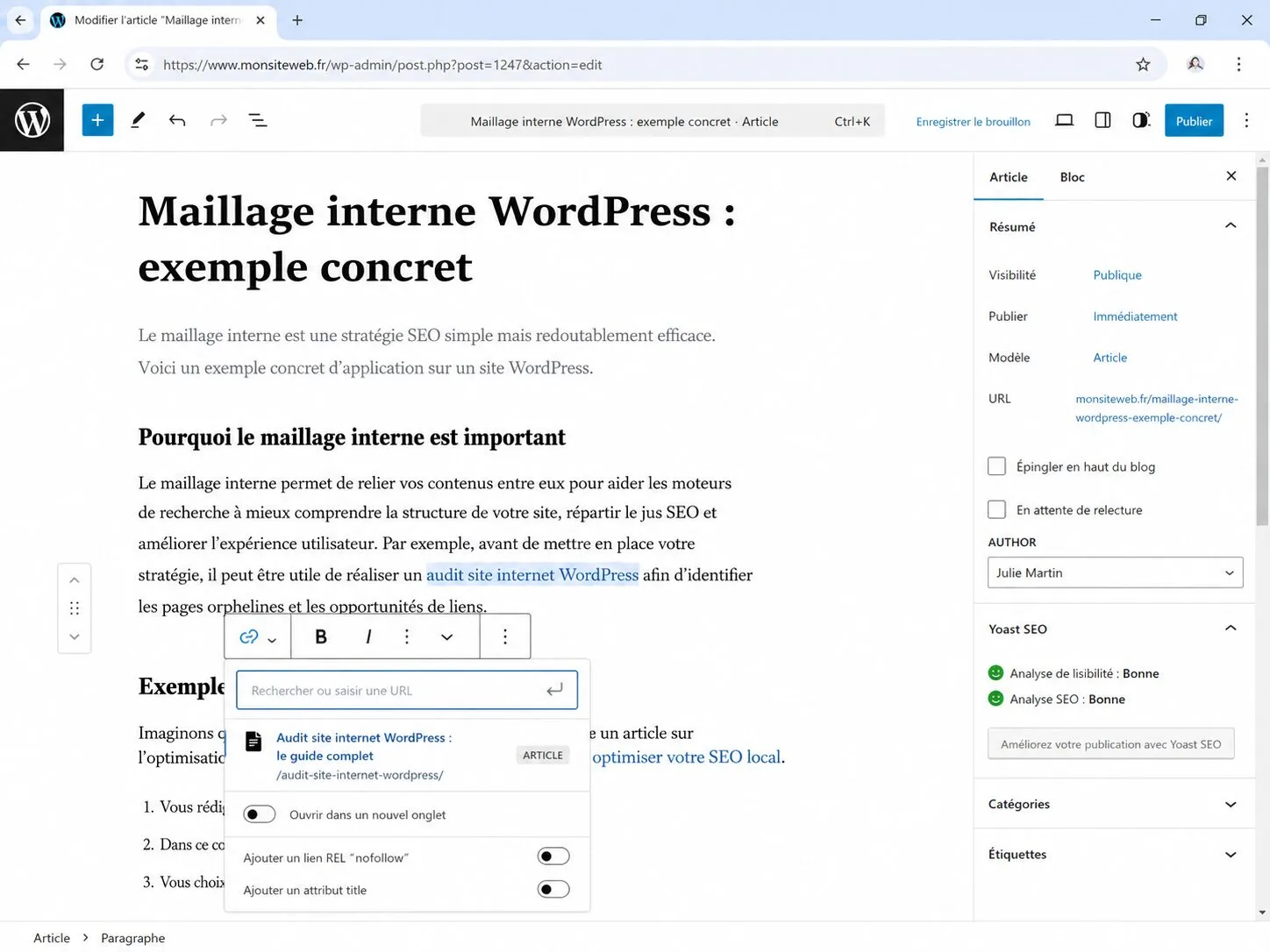Apply bold formatting

(321, 636)
